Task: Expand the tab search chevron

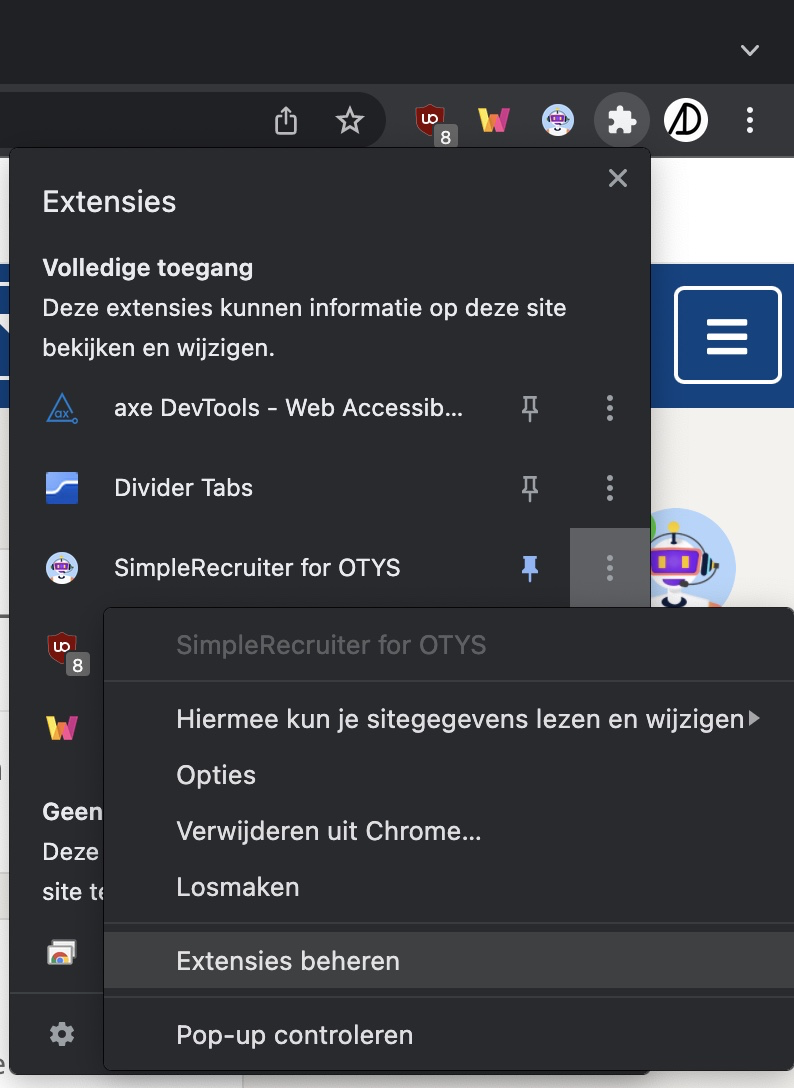Action: pos(750,50)
